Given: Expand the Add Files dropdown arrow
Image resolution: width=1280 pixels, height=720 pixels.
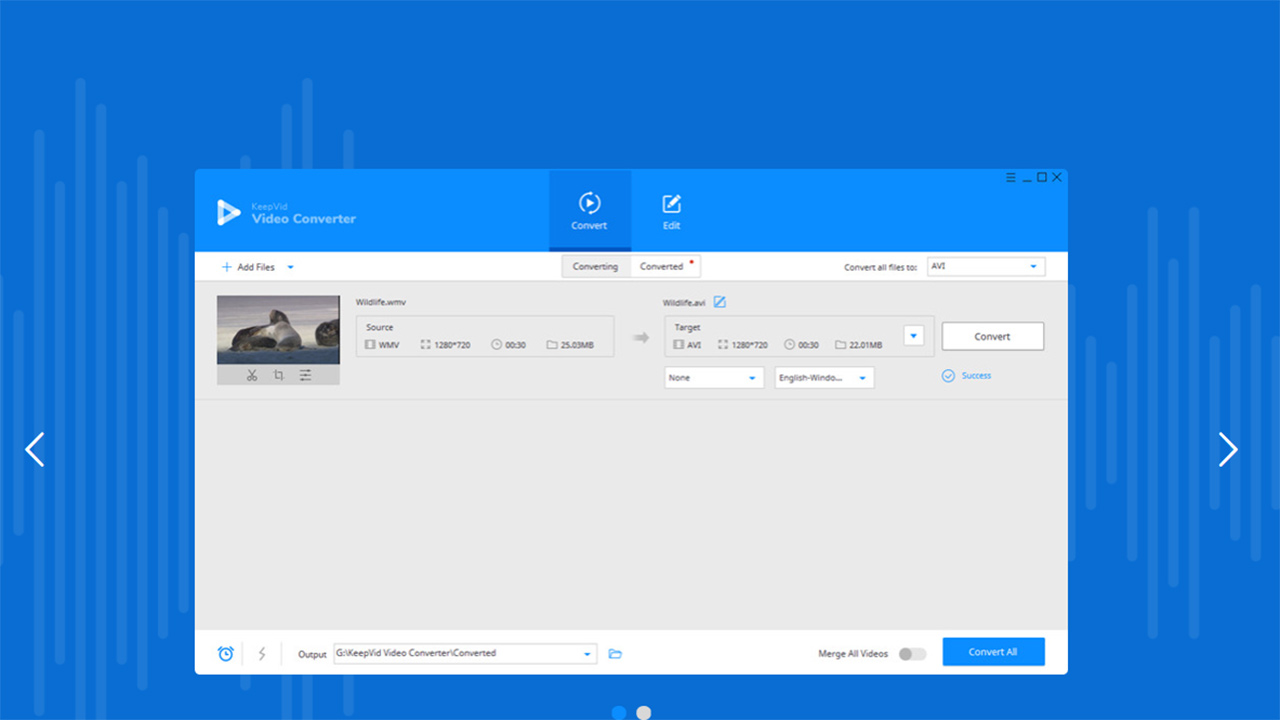Looking at the screenshot, I should (290, 267).
